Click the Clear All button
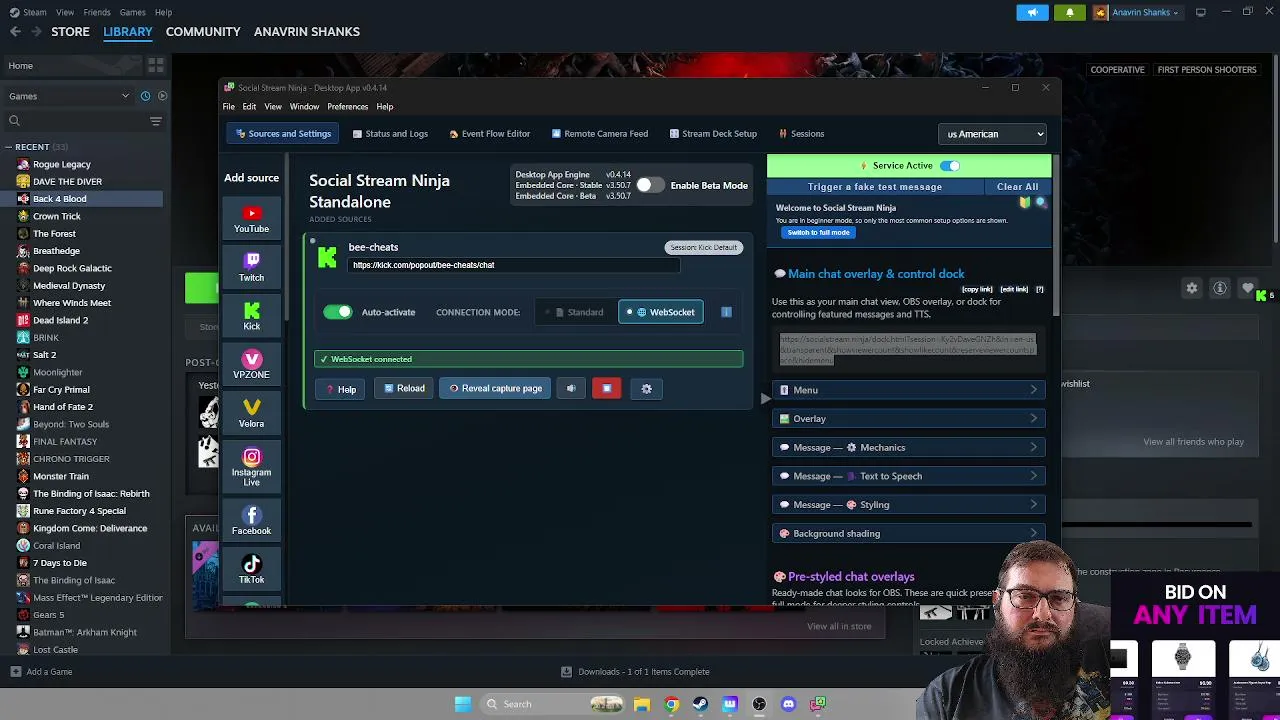 coord(1017,187)
